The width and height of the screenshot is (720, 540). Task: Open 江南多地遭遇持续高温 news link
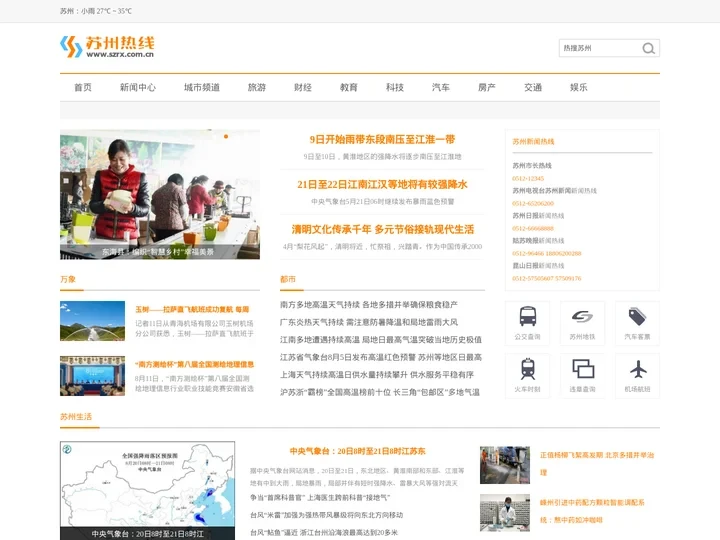(381, 339)
